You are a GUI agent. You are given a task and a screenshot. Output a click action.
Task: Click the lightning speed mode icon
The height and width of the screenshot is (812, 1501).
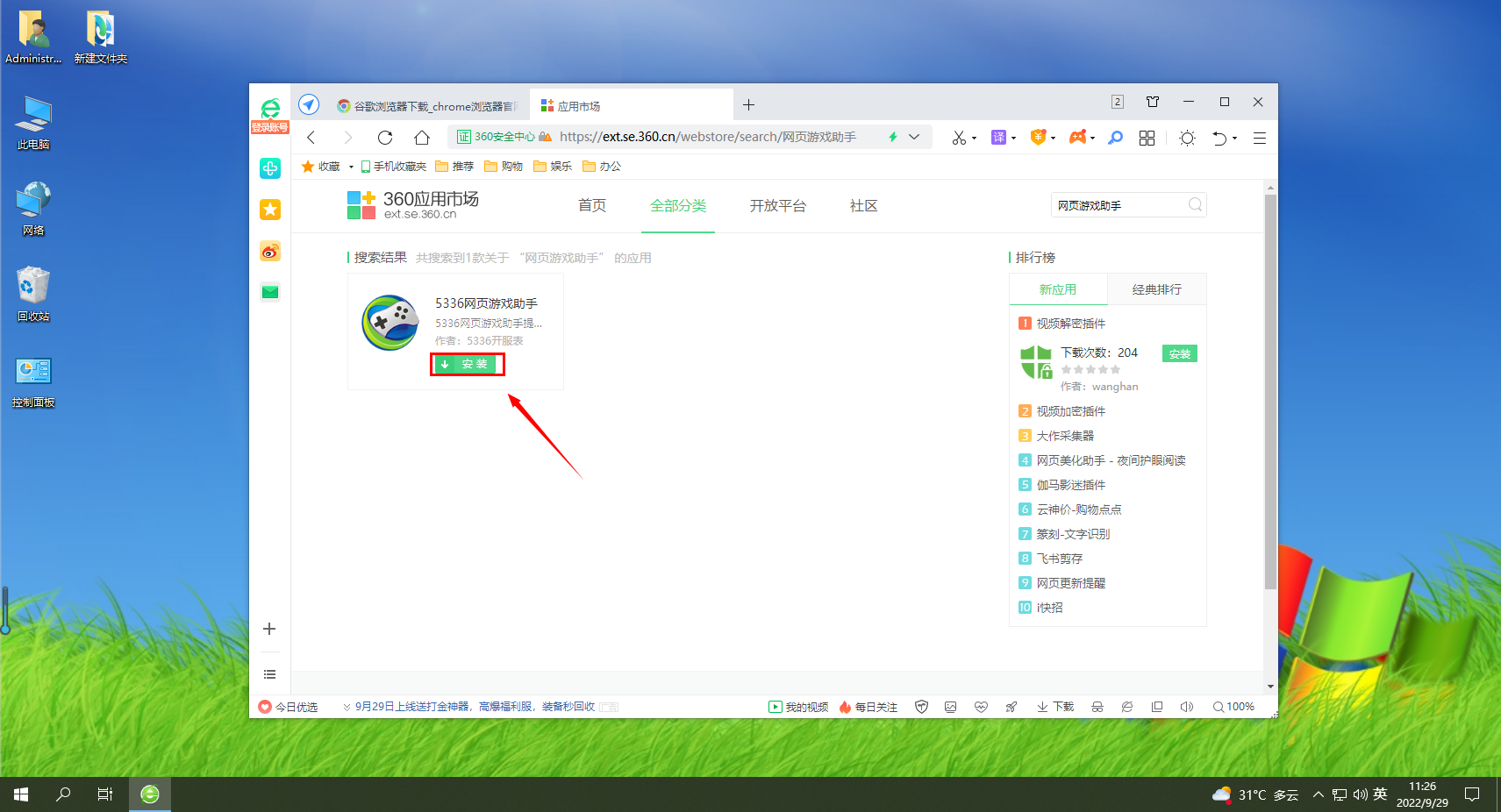[893, 137]
